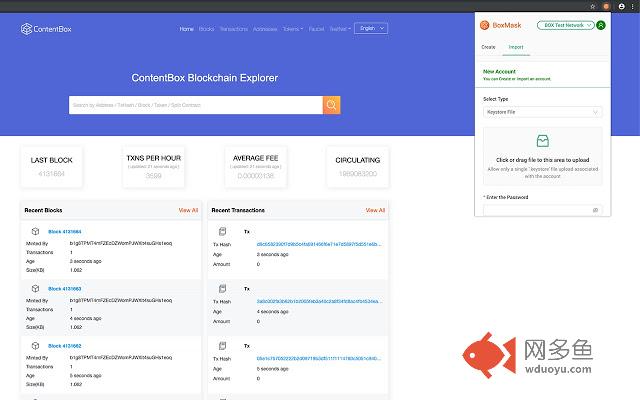The image size is (640, 400).
Task: Toggle password visibility eye icon
Action: (595, 210)
